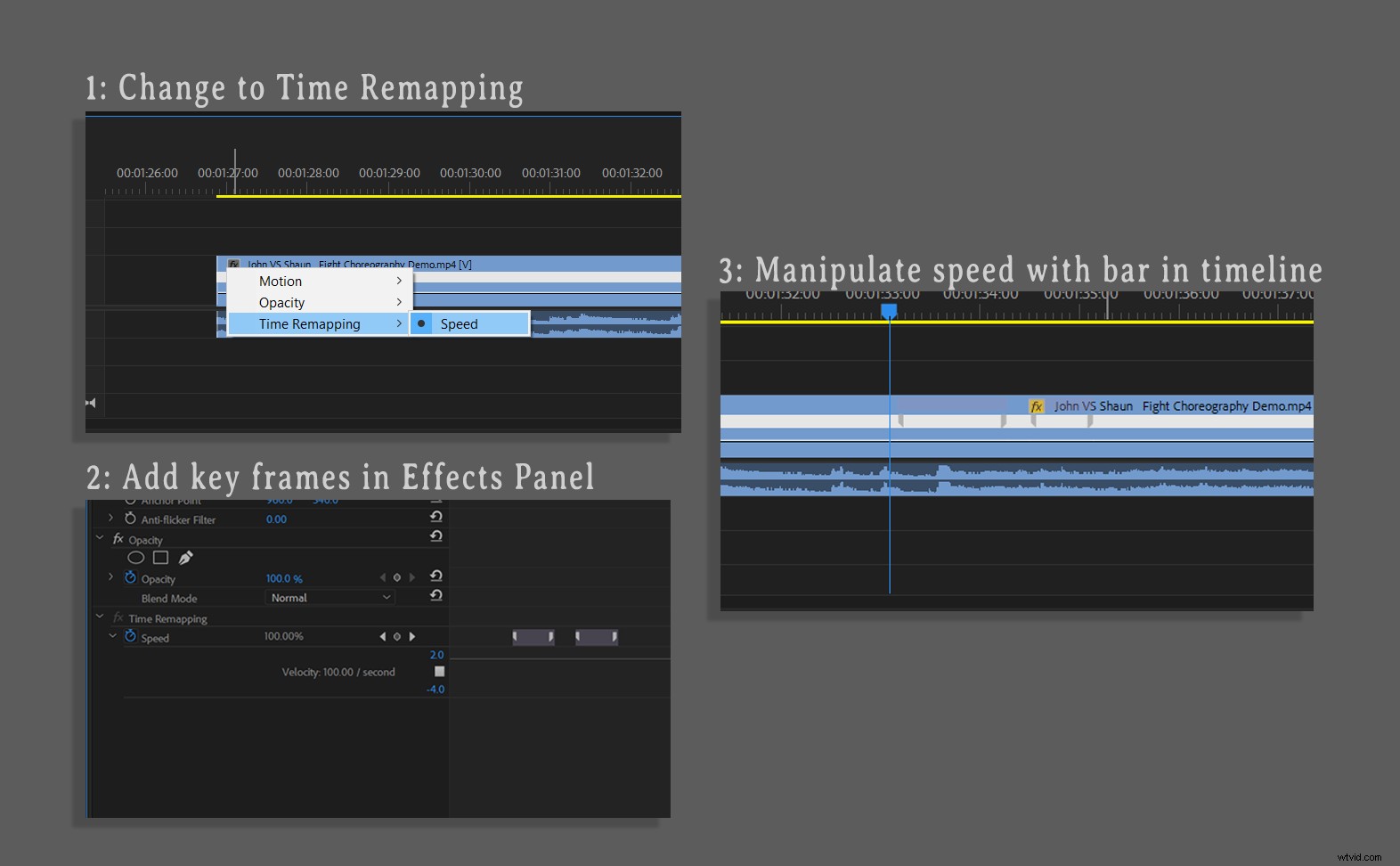The height and width of the screenshot is (866, 1400).
Task: Collapse the Opacity effect group
Action: click(x=100, y=538)
